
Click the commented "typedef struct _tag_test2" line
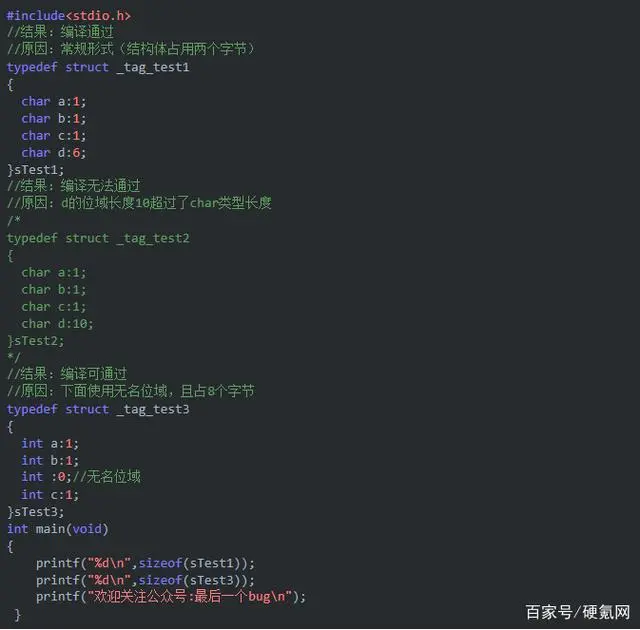point(97,238)
